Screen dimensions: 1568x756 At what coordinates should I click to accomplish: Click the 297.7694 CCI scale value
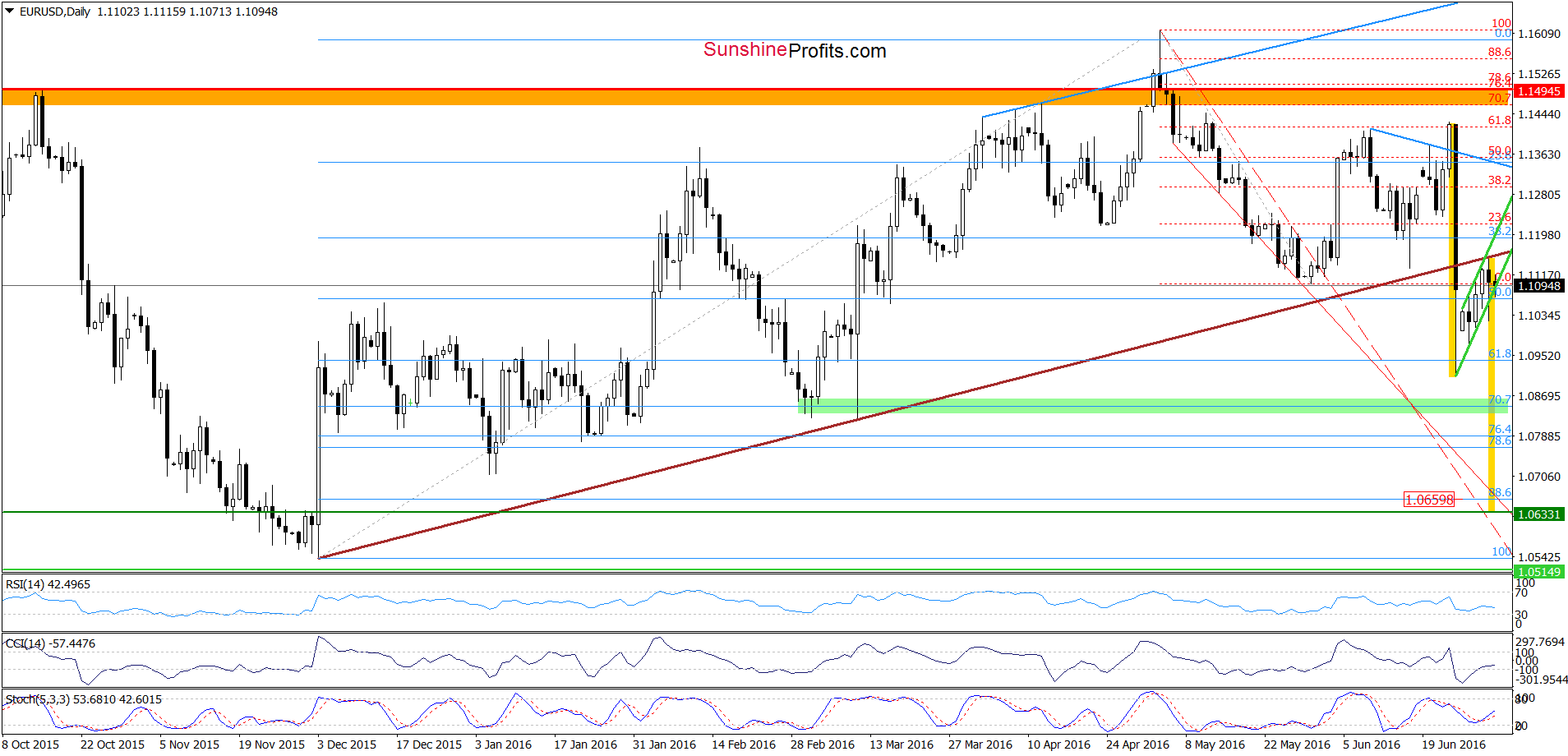1540,642
